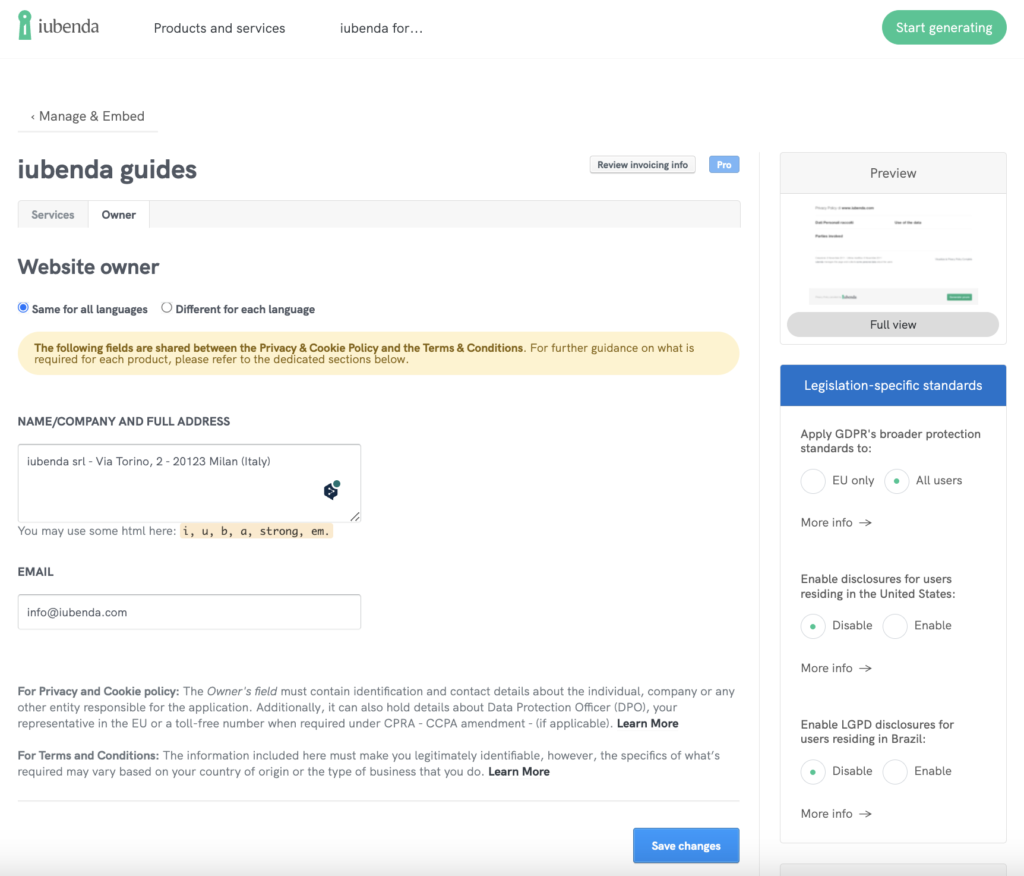
Task: Select 'Different for each language' option
Action: pos(167,308)
